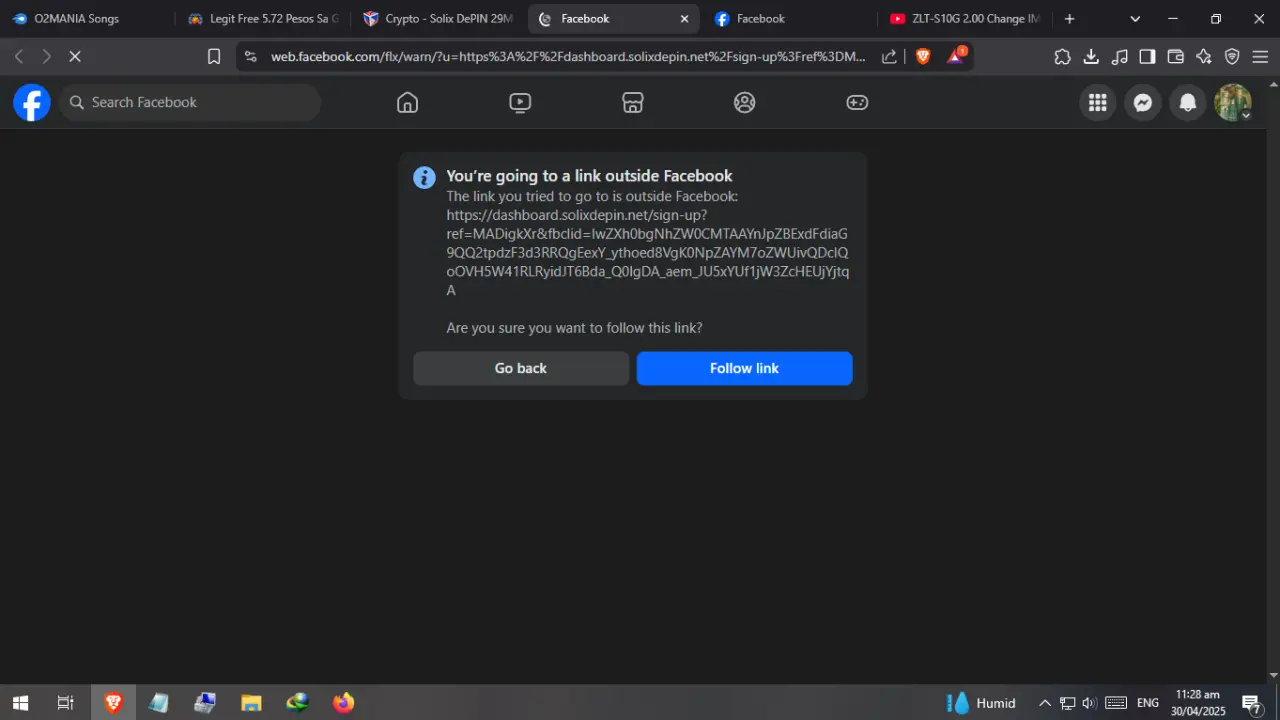Click the network tray icon

pos(1067,703)
